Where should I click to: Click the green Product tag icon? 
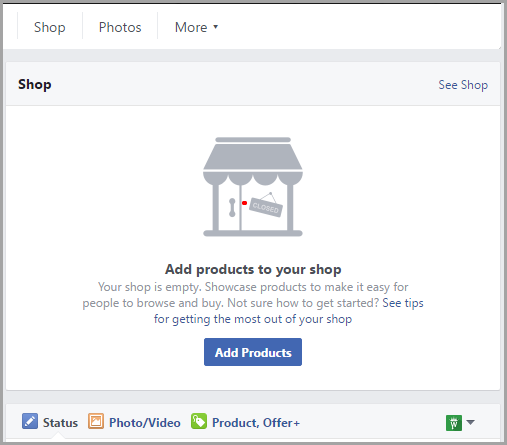(x=199, y=421)
